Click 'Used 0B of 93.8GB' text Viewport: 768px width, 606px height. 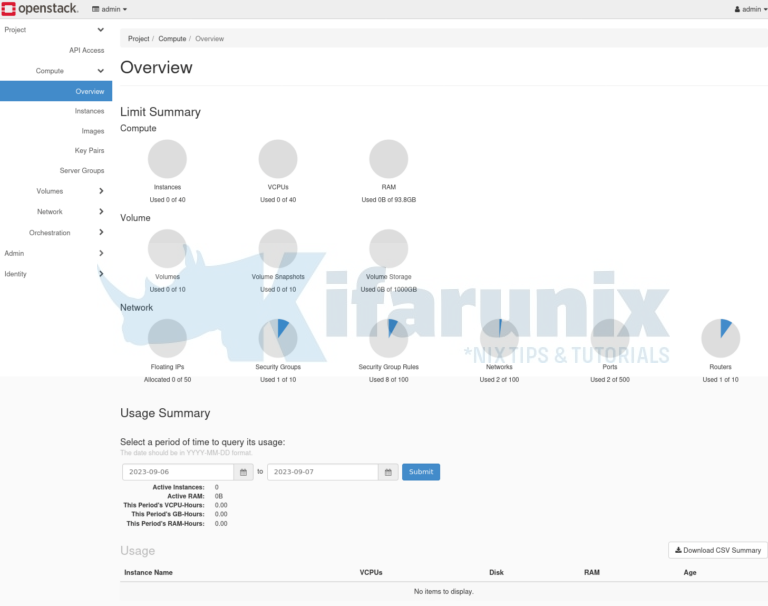pyautogui.click(x=389, y=200)
